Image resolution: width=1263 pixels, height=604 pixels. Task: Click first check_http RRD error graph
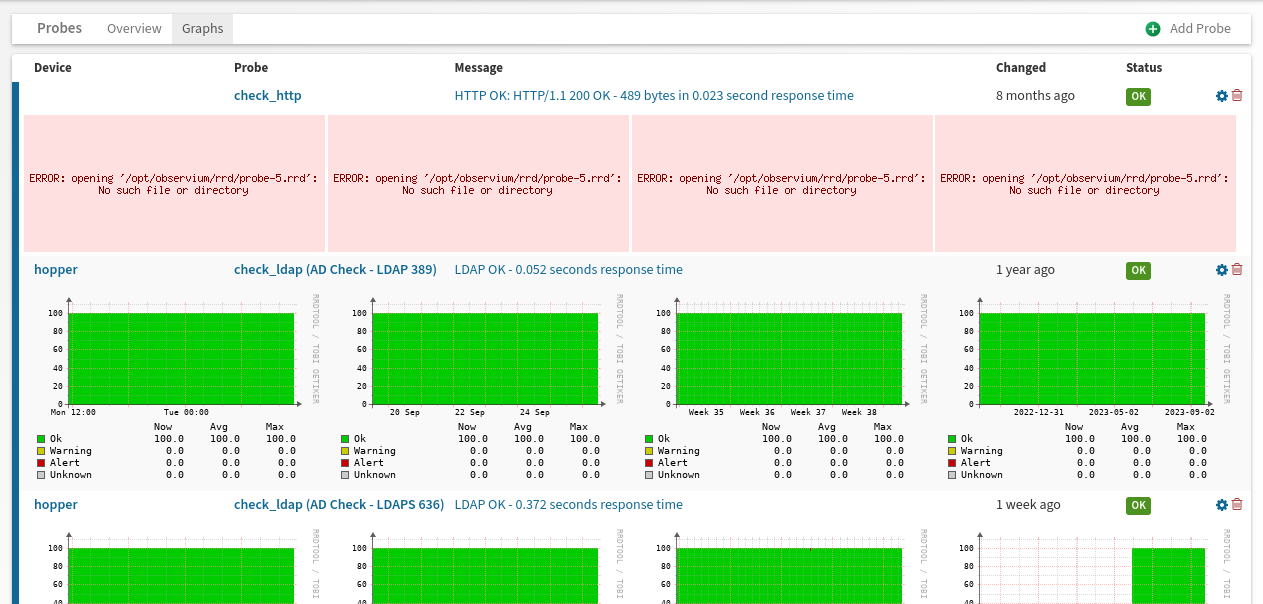tap(175, 183)
